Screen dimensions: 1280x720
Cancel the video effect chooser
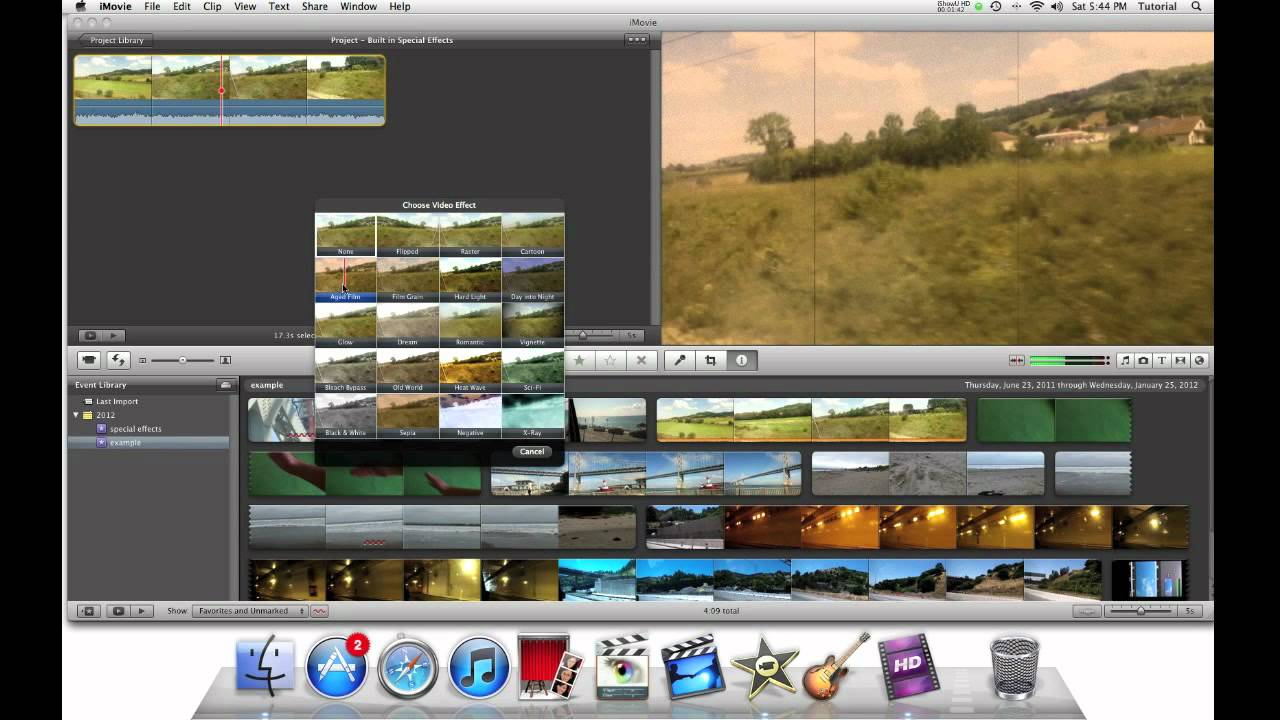(532, 451)
